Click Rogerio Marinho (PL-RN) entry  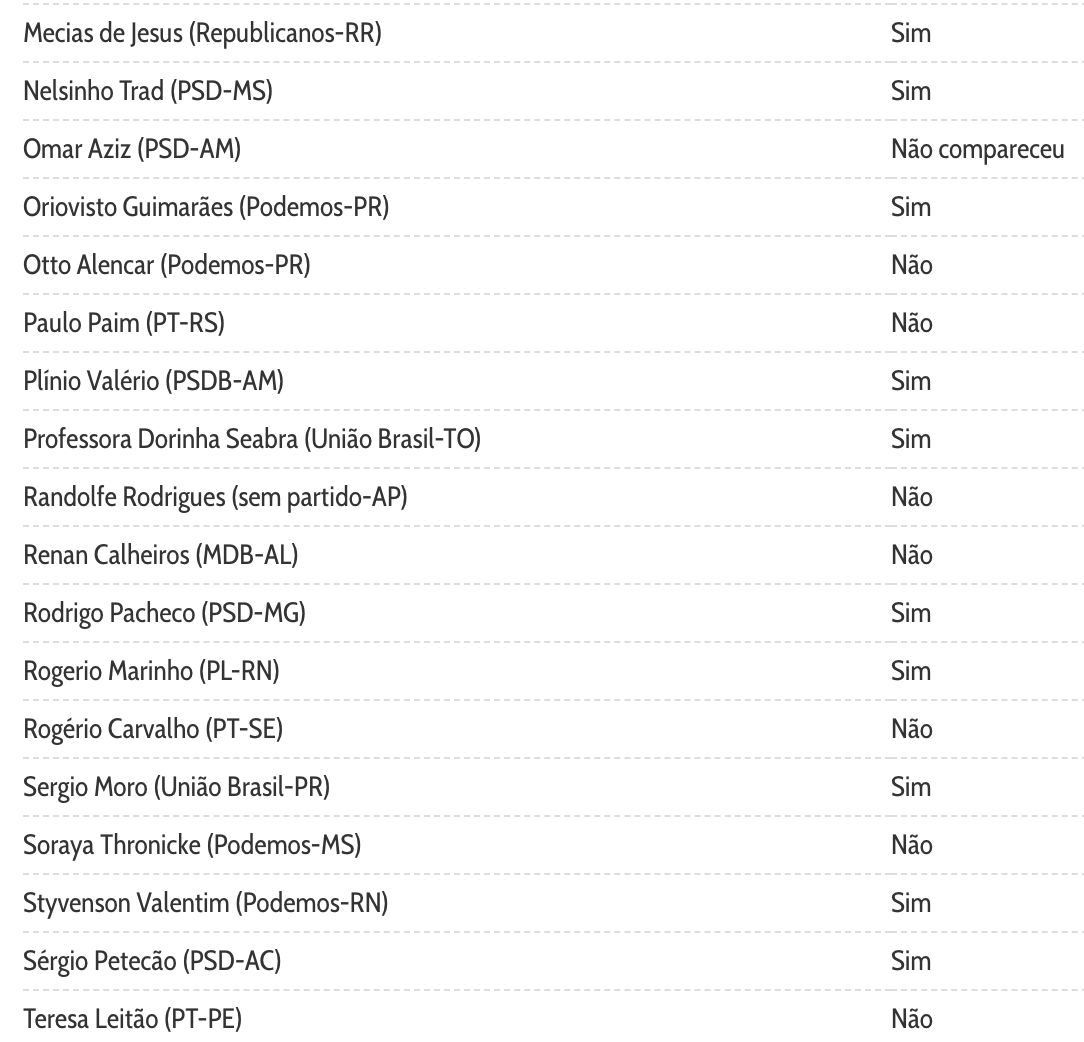(x=151, y=672)
